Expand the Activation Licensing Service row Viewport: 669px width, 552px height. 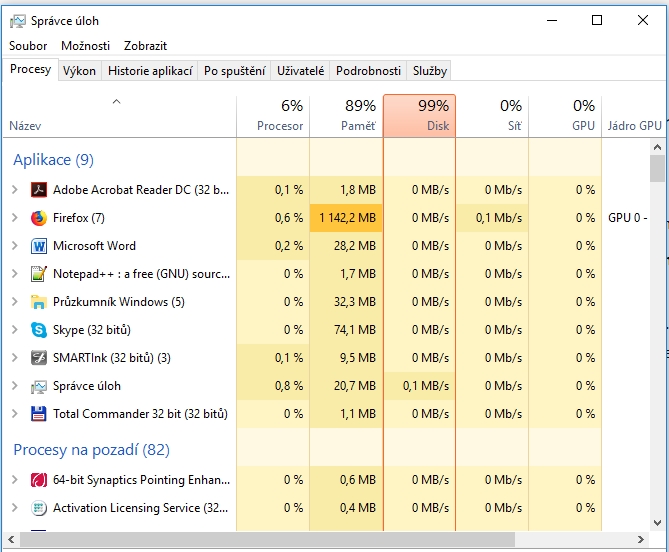coord(14,508)
